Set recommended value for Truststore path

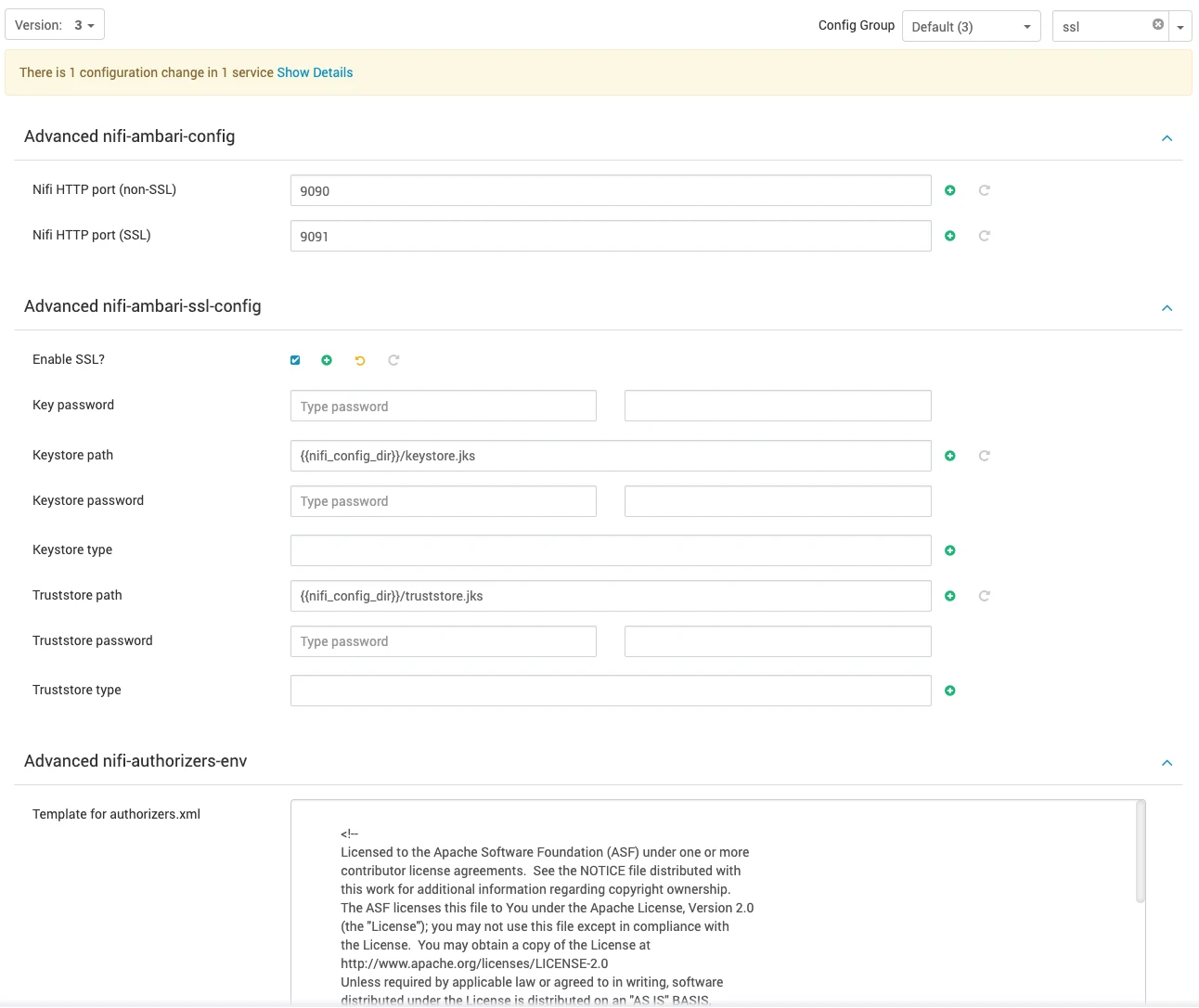point(985,596)
